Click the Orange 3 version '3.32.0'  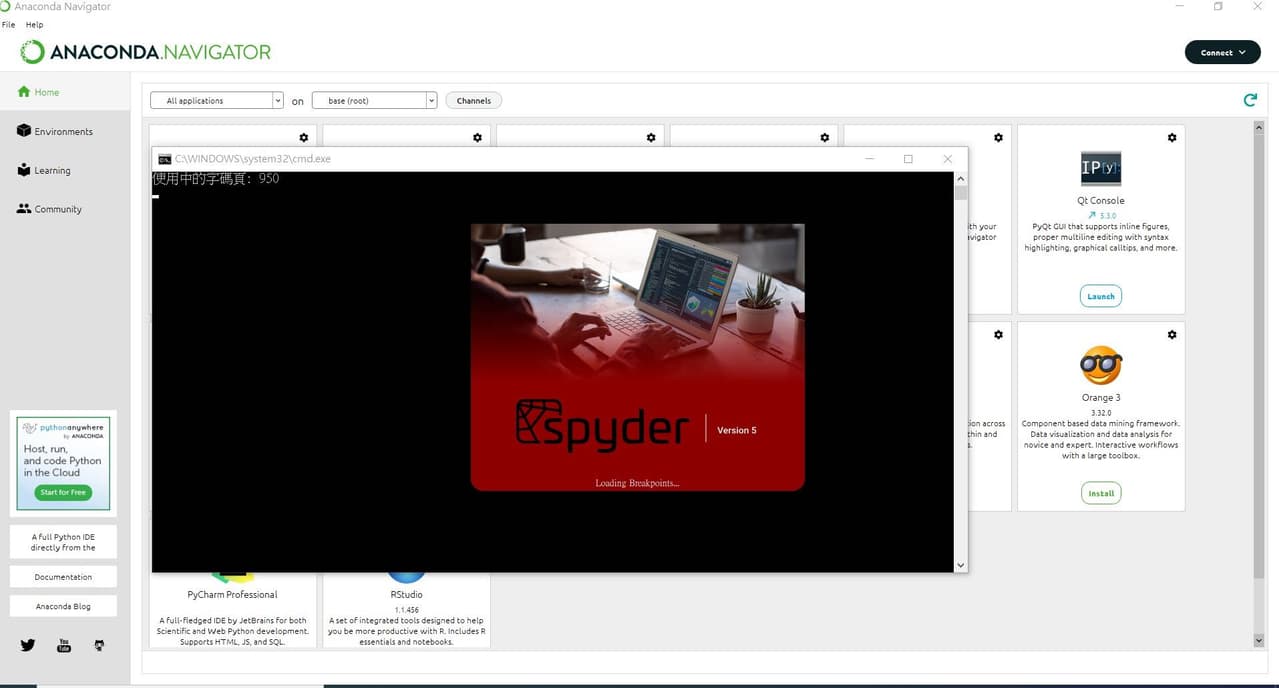pos(1101,412)
